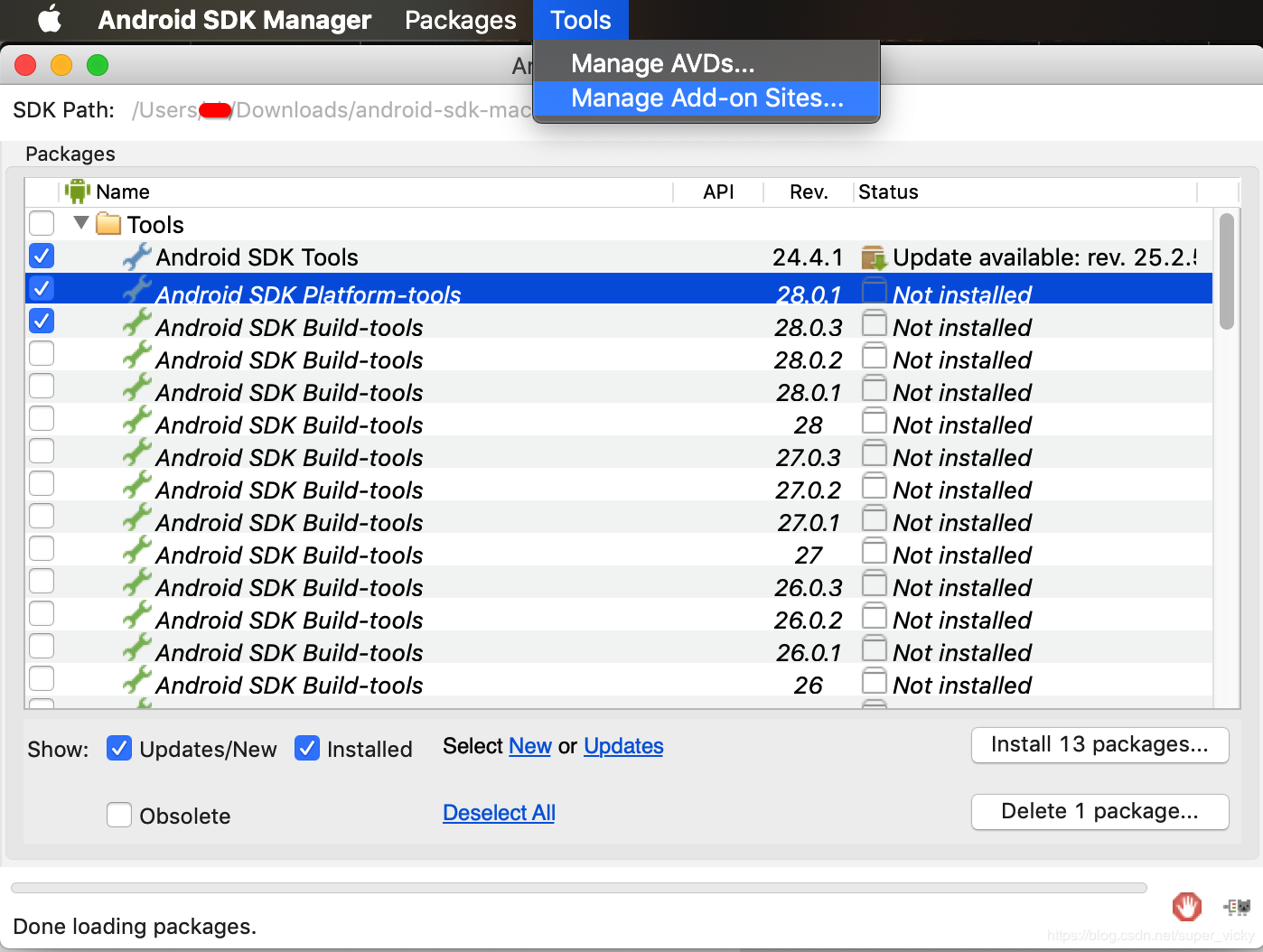
Task: Enable the Obsolete checkbox
Action: (x=119, y=815)
